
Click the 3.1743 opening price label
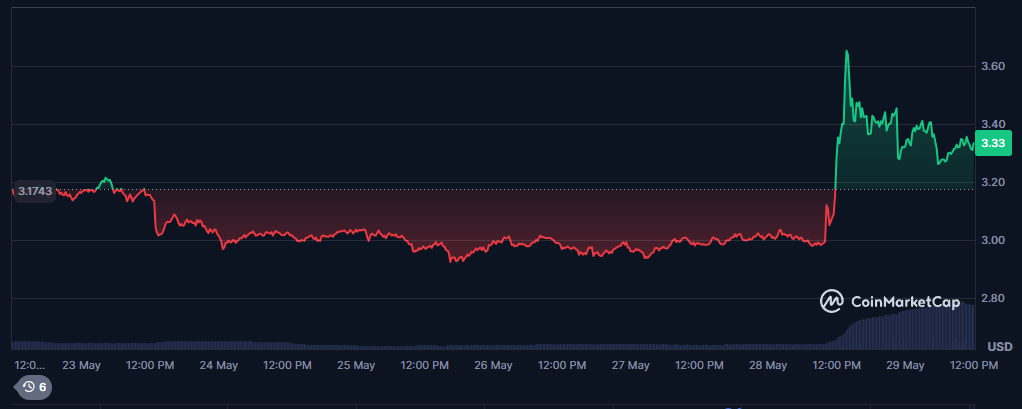coord(34,191)
